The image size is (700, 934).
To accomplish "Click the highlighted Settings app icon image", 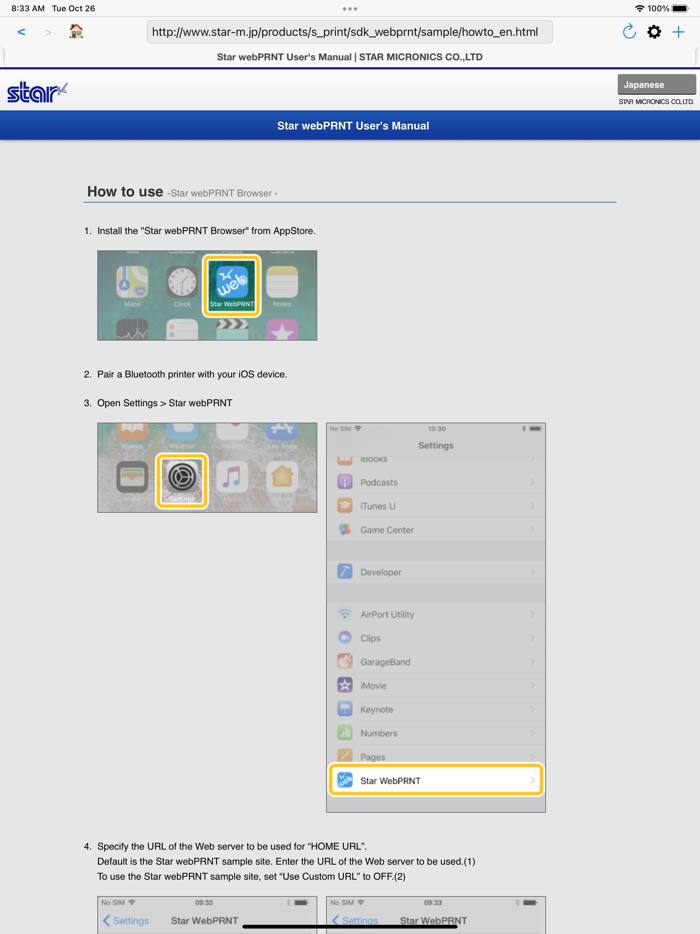I will (x=182, y=481).
